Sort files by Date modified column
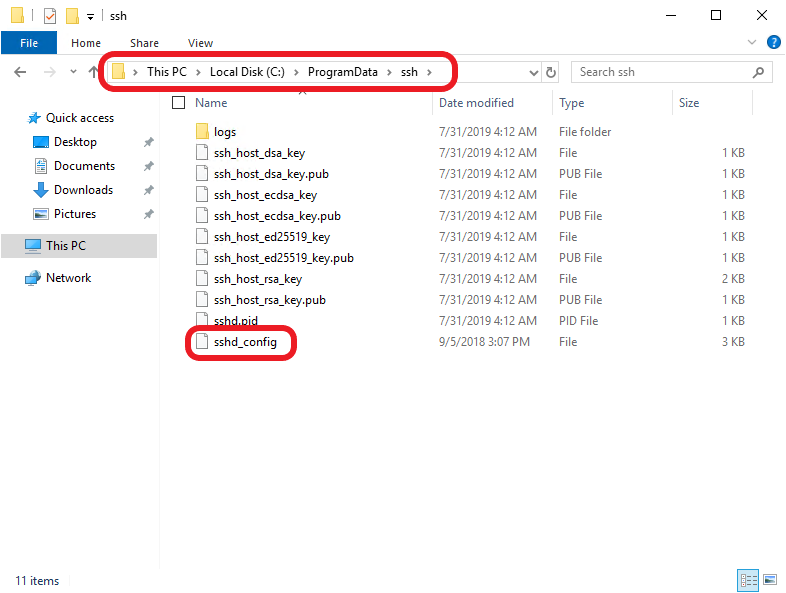 pyautogui.click(x=476, y=103)
